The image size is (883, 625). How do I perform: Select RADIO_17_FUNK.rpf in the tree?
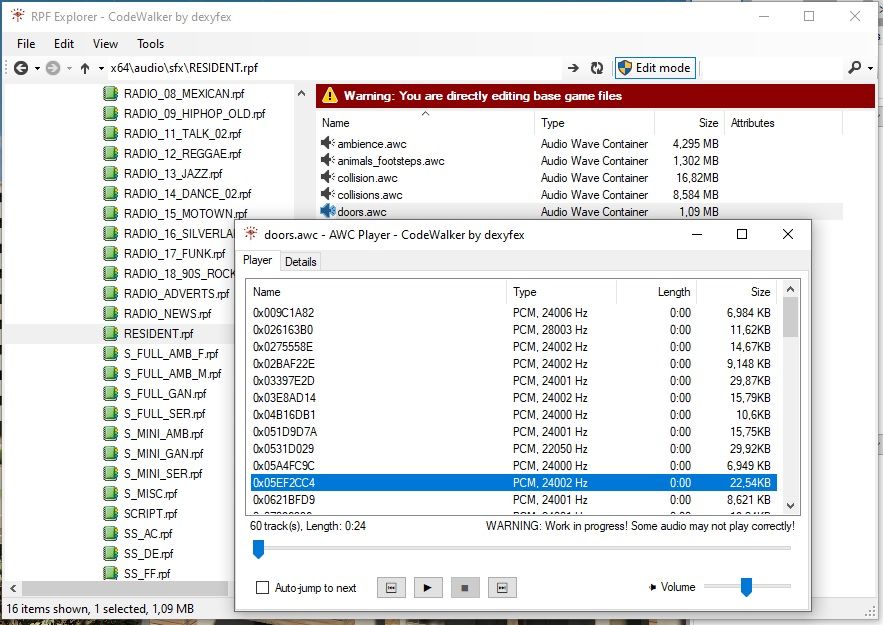pos(175,253)
